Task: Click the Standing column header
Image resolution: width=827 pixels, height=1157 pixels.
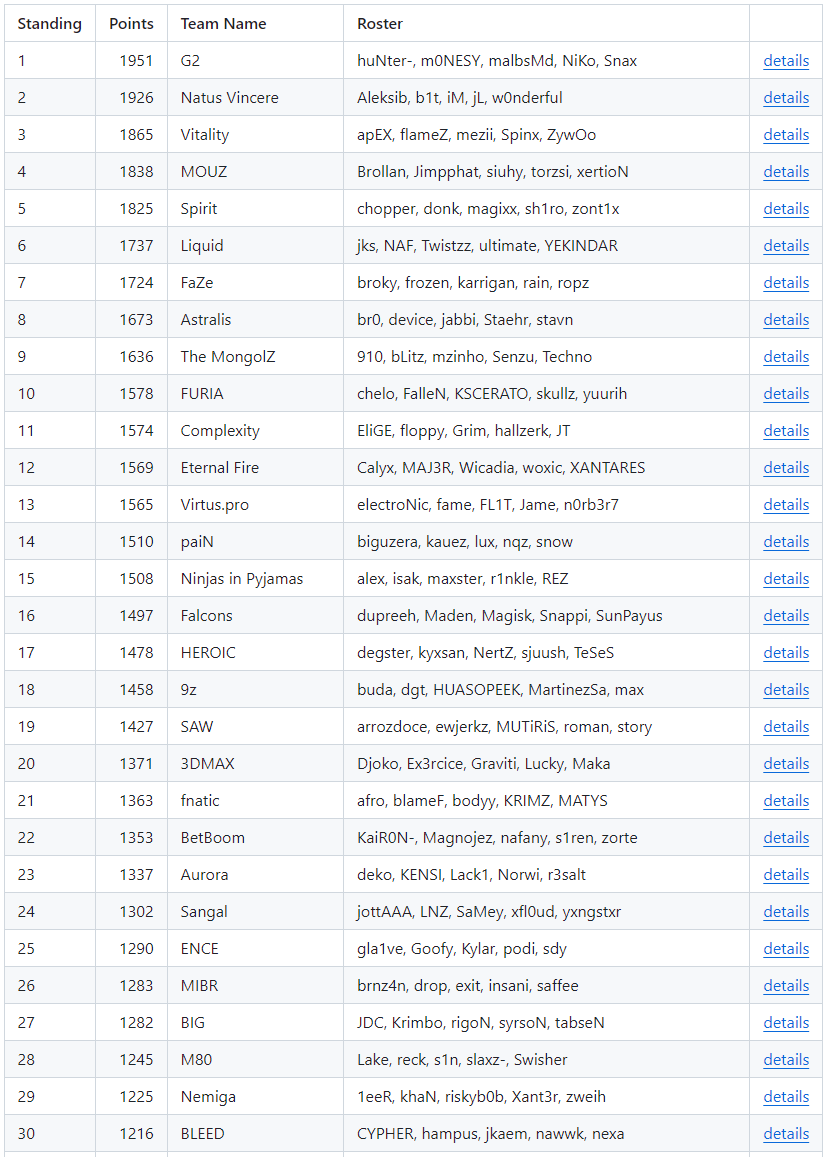Action: click(49, 24)
